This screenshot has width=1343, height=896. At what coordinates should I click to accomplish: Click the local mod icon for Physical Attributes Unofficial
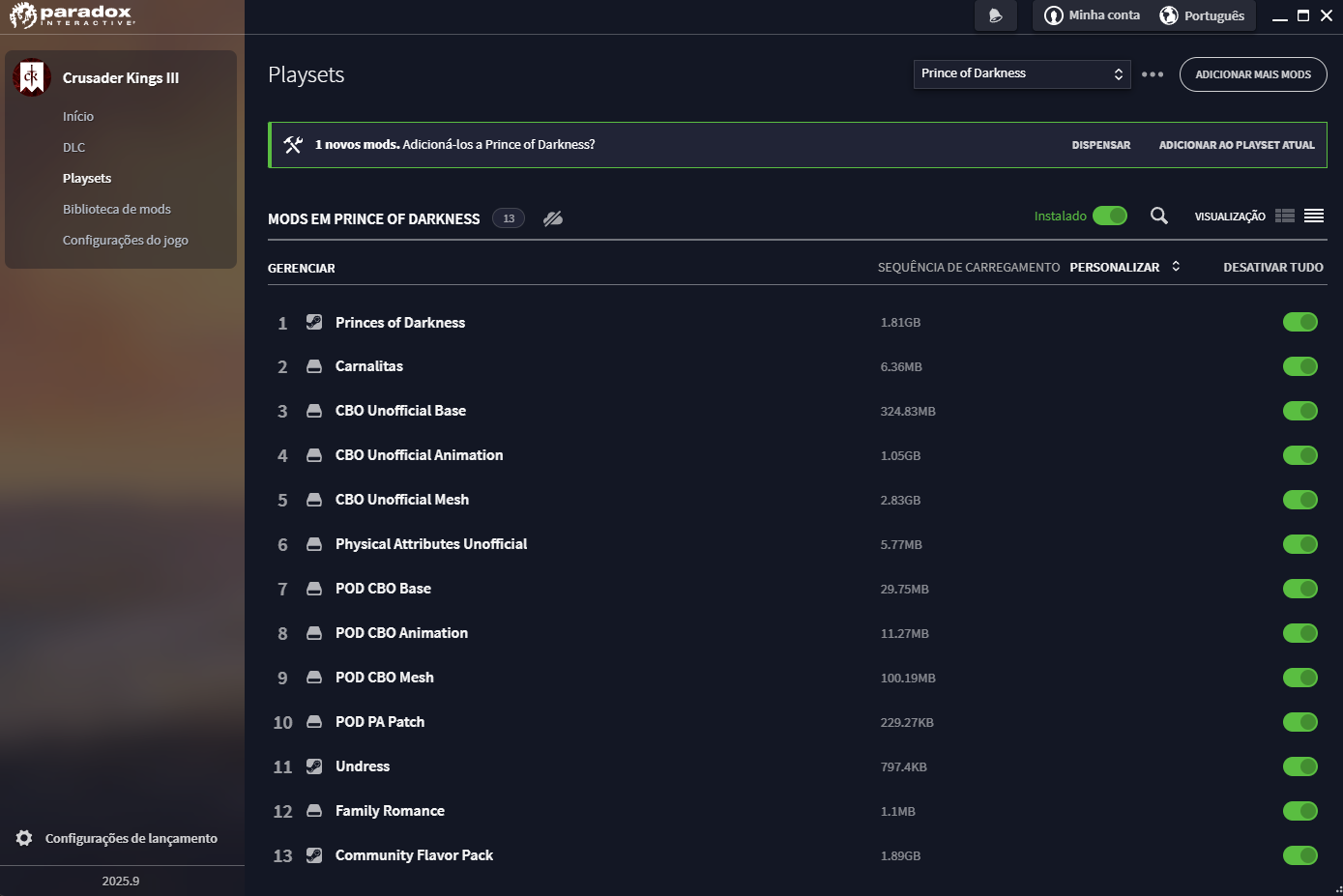tap(314, 544)
